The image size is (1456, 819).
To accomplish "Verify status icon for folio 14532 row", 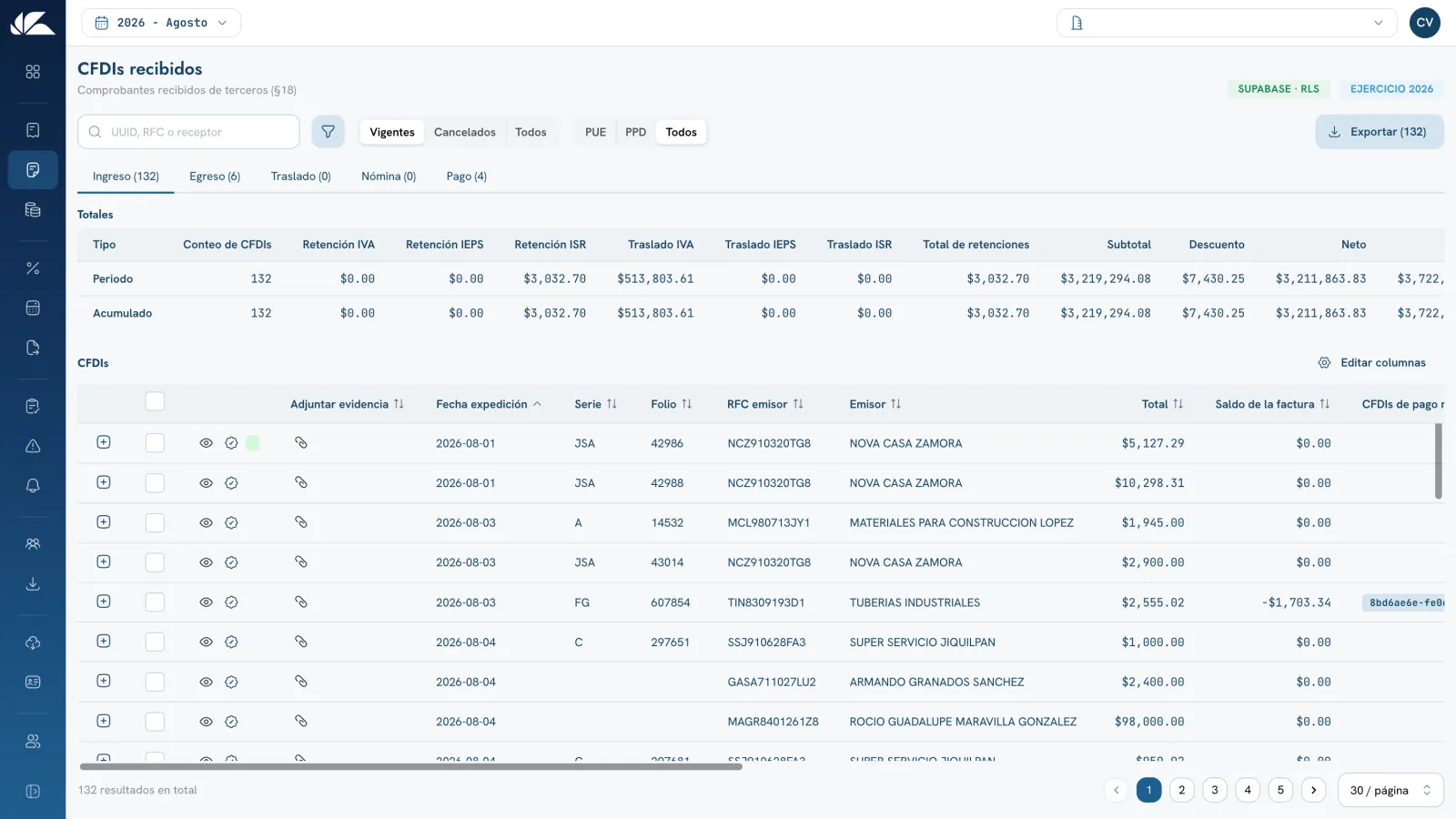I will (x=231, y=523).
